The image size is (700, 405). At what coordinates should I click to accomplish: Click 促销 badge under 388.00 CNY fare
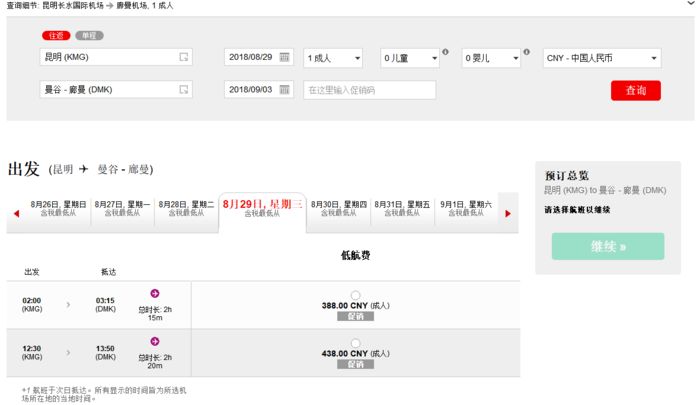(355, 317)
